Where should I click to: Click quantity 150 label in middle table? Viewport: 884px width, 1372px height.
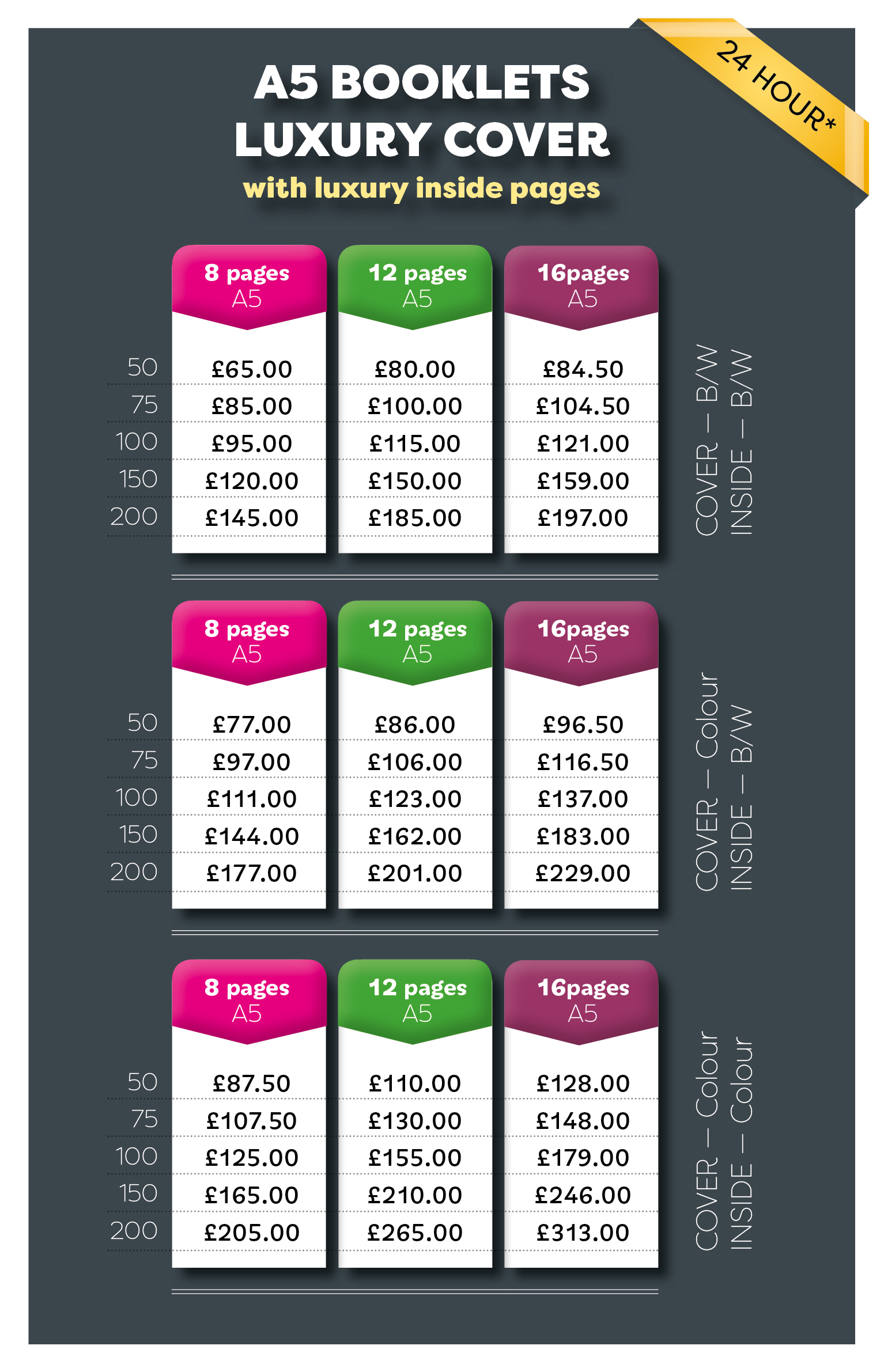[138, 835]
